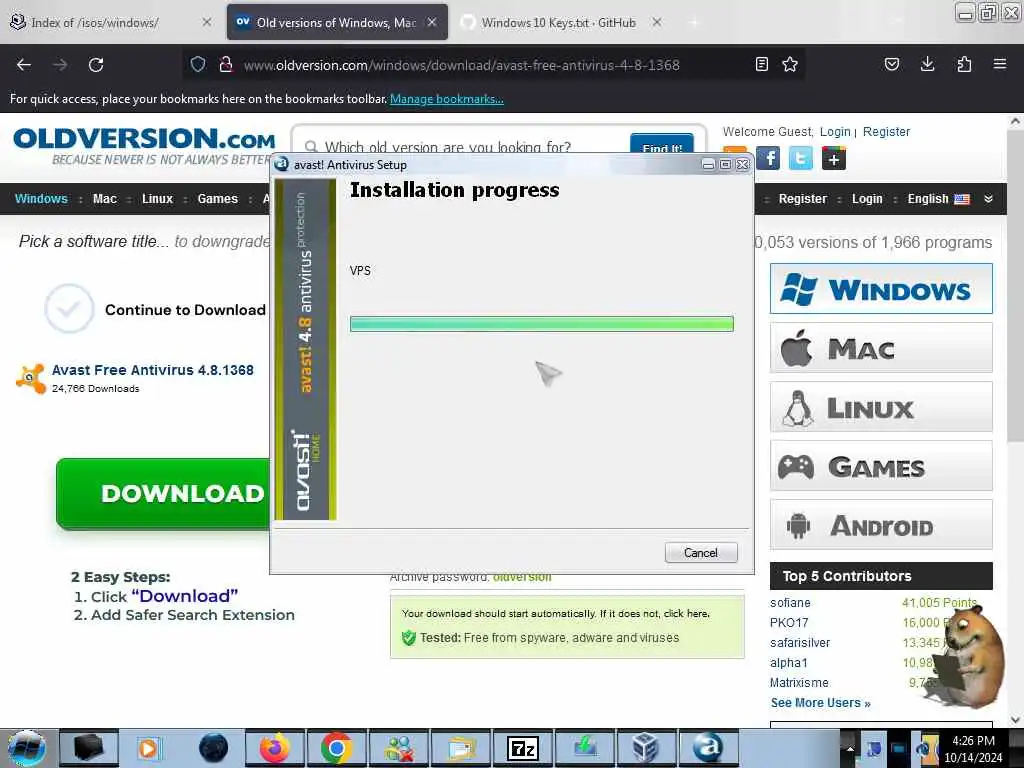Click the avast installation progress bar
1024x768 pixels.
[541, 323]
